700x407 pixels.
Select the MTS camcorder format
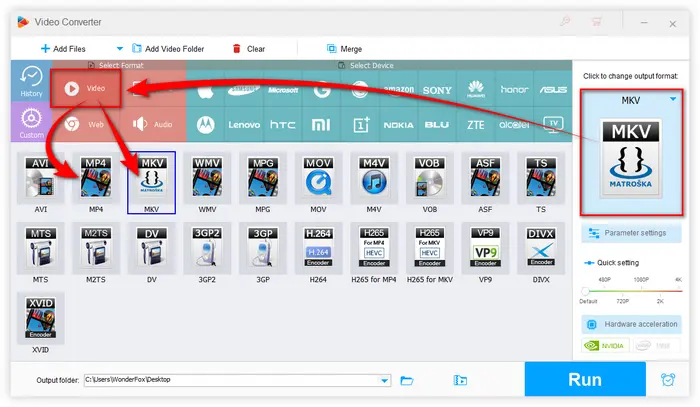(41, 248)
